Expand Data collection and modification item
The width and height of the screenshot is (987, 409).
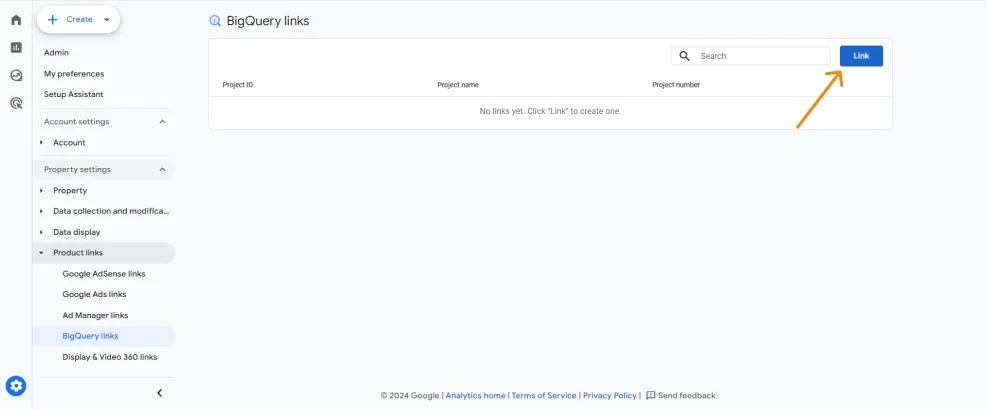tap(42, 211)
